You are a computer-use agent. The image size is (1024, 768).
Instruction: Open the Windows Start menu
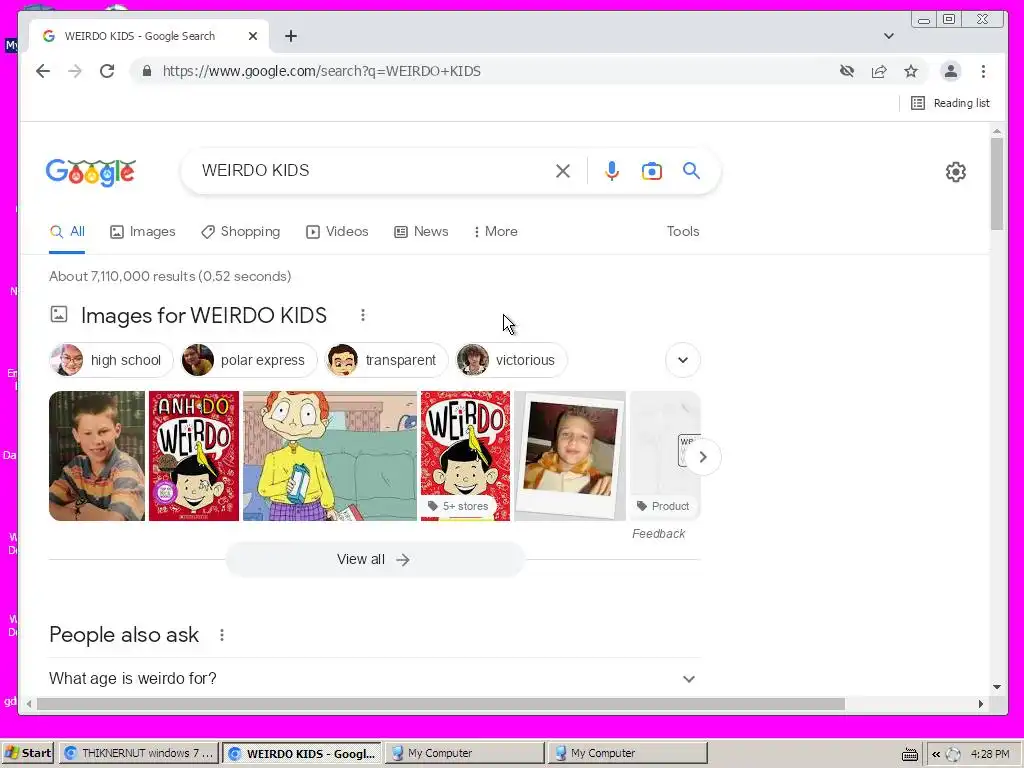click(27, 753)
